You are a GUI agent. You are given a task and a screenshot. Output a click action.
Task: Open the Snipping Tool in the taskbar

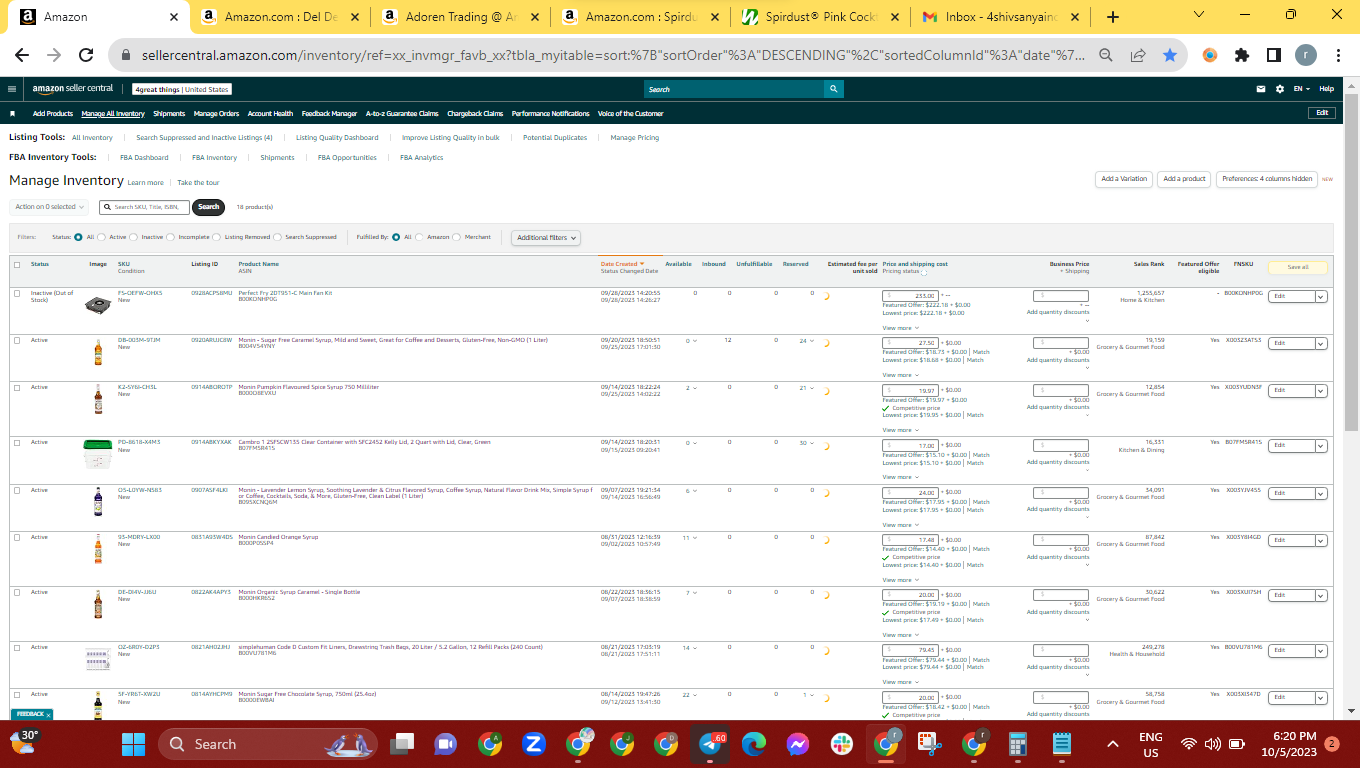pos(930,744)
